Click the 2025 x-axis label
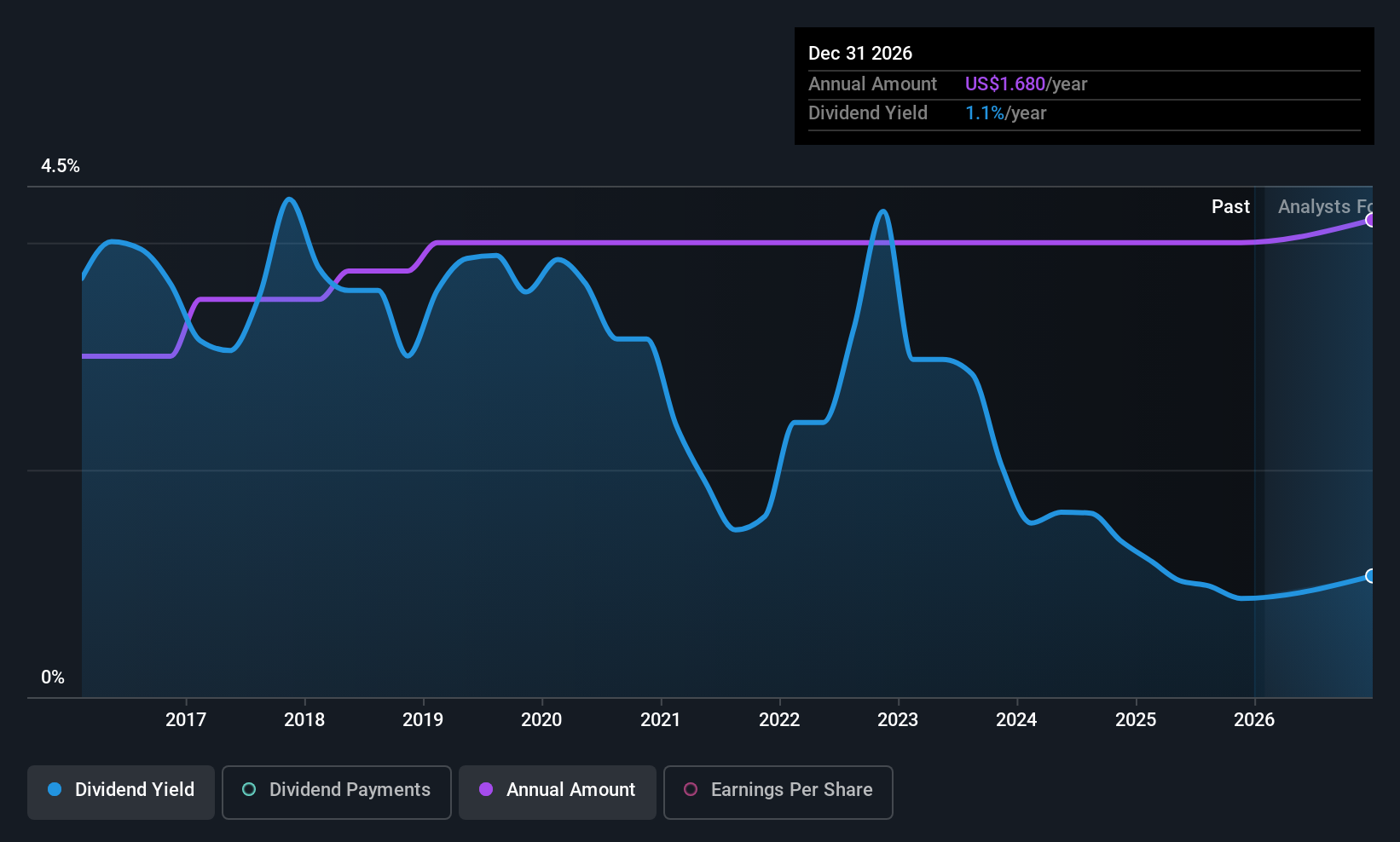Screen dimensions: 1400x842 click(x=1136, y=719)
